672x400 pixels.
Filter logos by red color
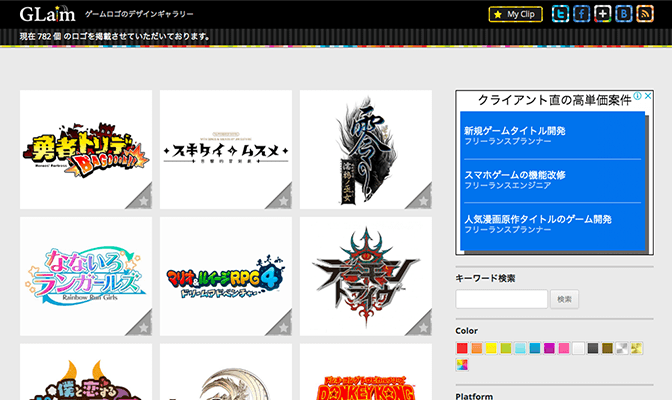(x=462, y=348)
